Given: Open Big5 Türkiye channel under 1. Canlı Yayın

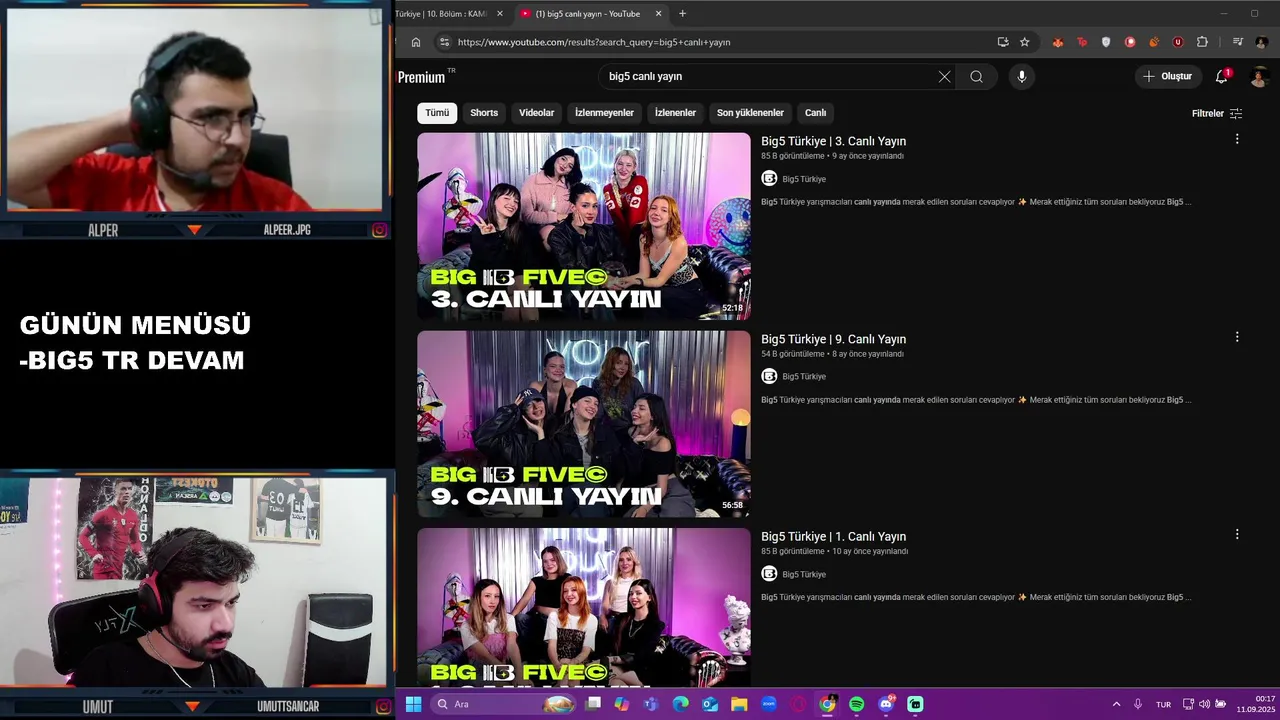Looking at the screenshot, I should click(804, 574).
